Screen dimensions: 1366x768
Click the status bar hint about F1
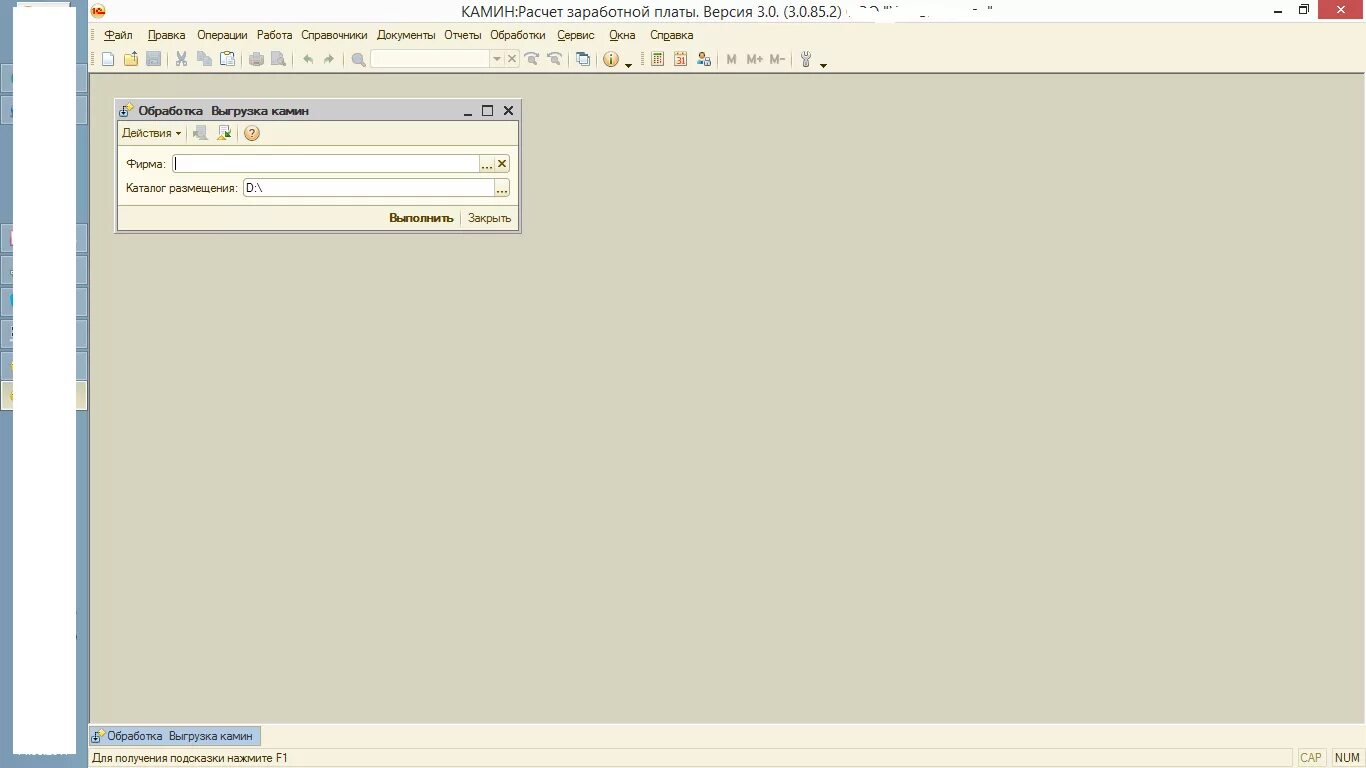tap(190, 758)
